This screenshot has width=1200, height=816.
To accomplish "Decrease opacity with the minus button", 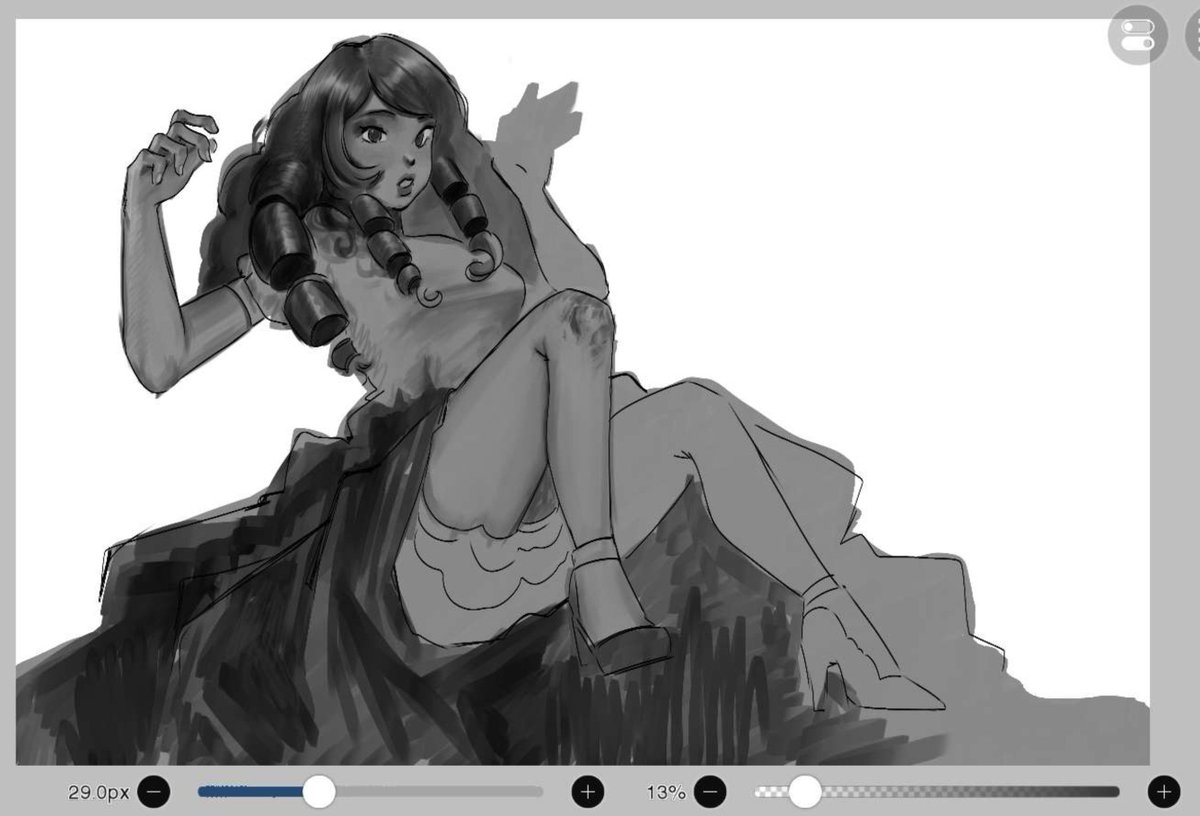I will [710, 792].
